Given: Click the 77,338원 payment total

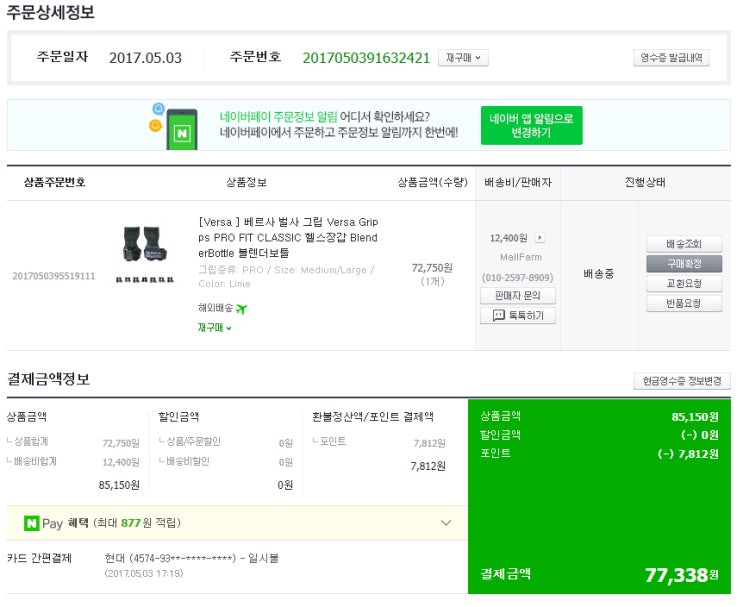Looking at the screenshot, I should (681, 575).
